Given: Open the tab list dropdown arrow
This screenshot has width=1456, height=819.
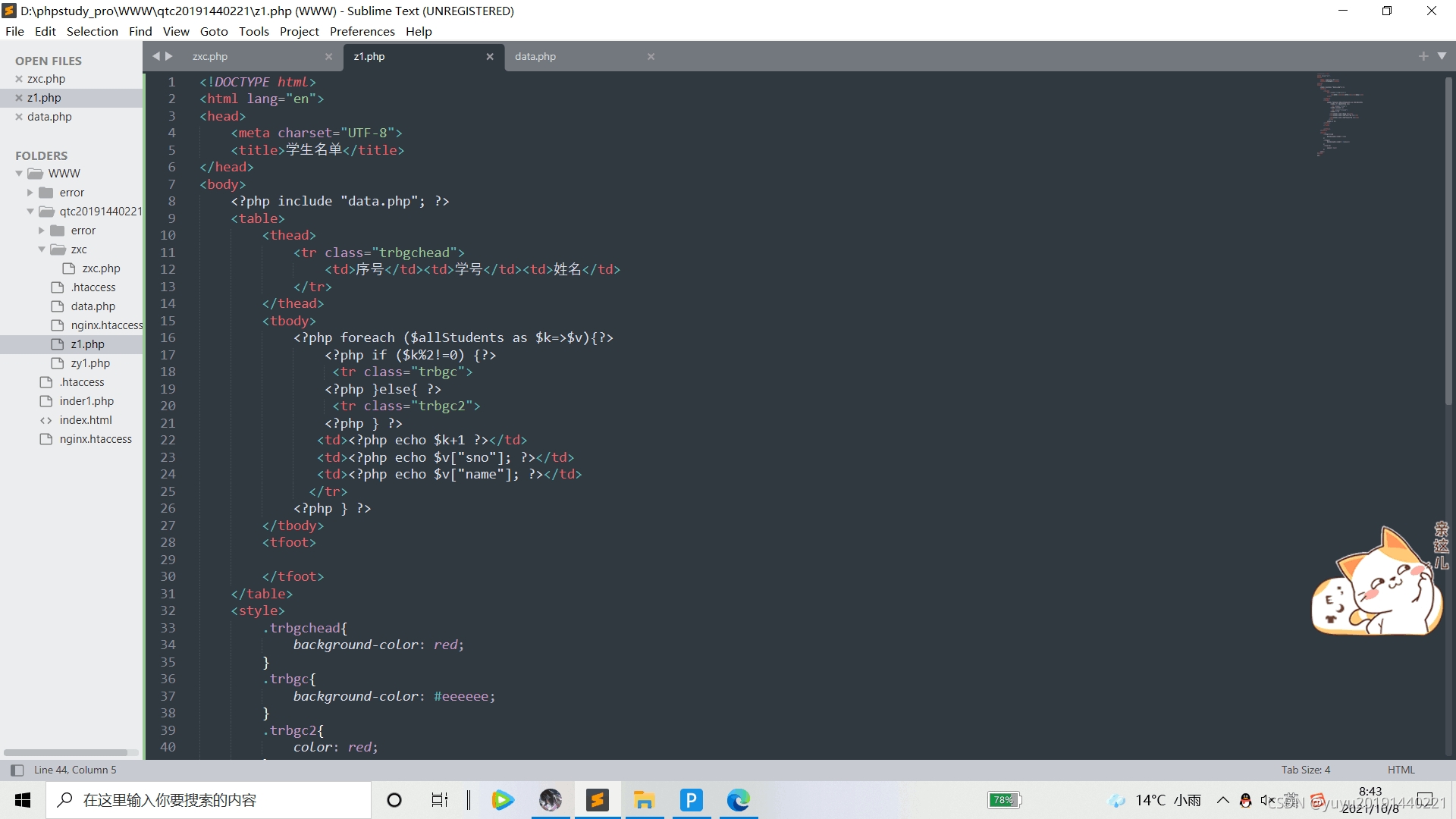Looking at the screenshot, I should [x=1442, y=56].
